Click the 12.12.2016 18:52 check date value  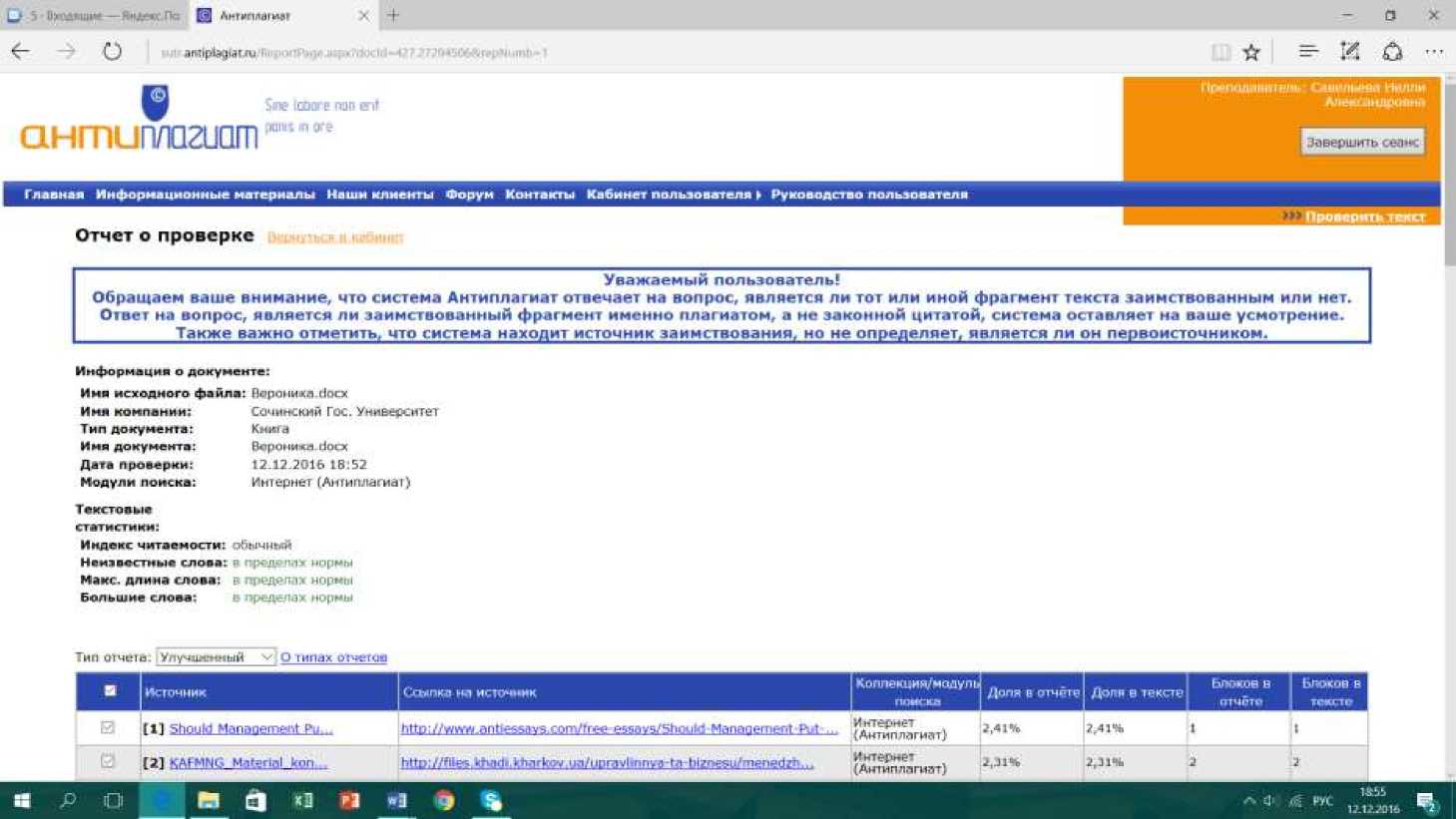click(308, 465)
